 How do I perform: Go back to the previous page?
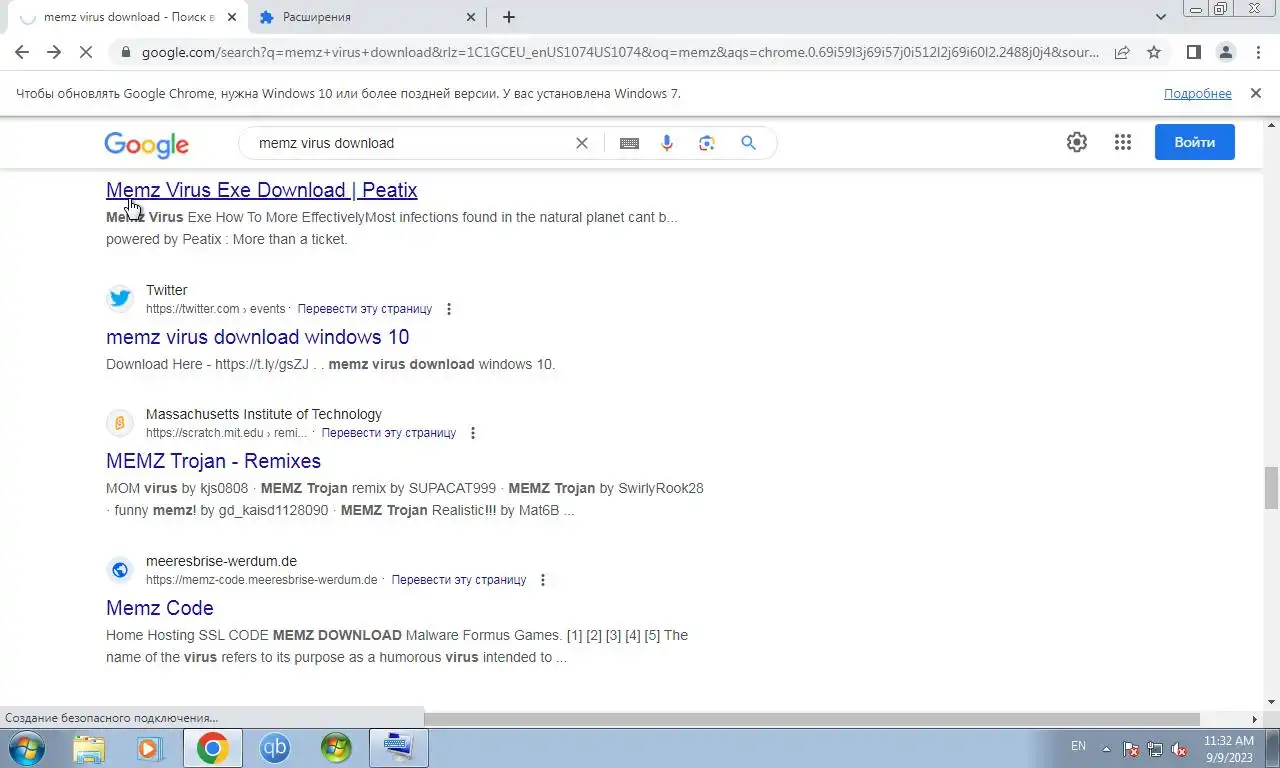22,52
